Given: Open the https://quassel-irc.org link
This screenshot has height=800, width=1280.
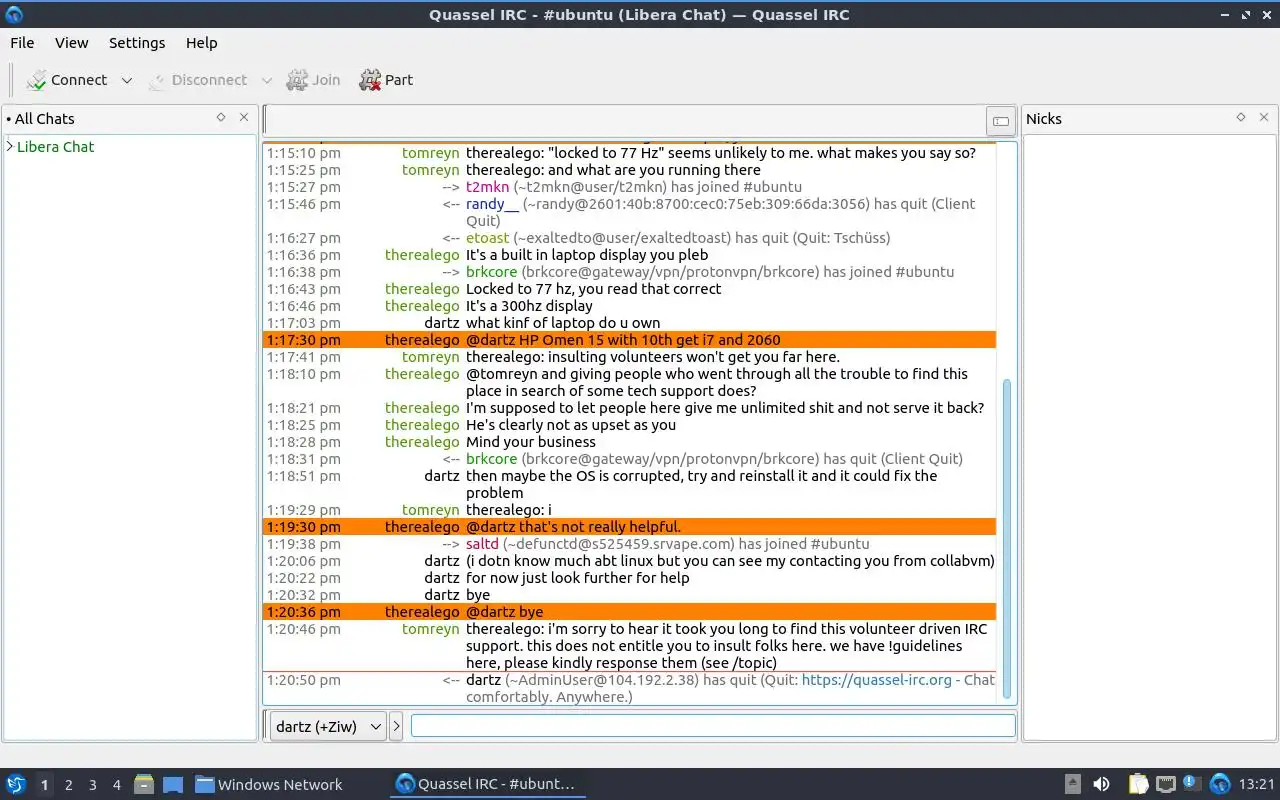Looking at the screenshot, I should 876,680.
